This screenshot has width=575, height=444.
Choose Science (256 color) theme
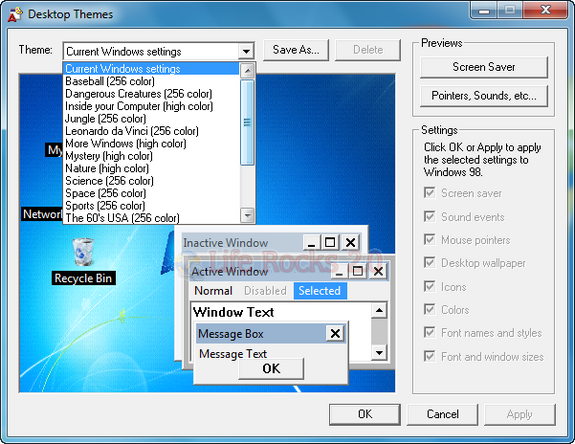151,181
